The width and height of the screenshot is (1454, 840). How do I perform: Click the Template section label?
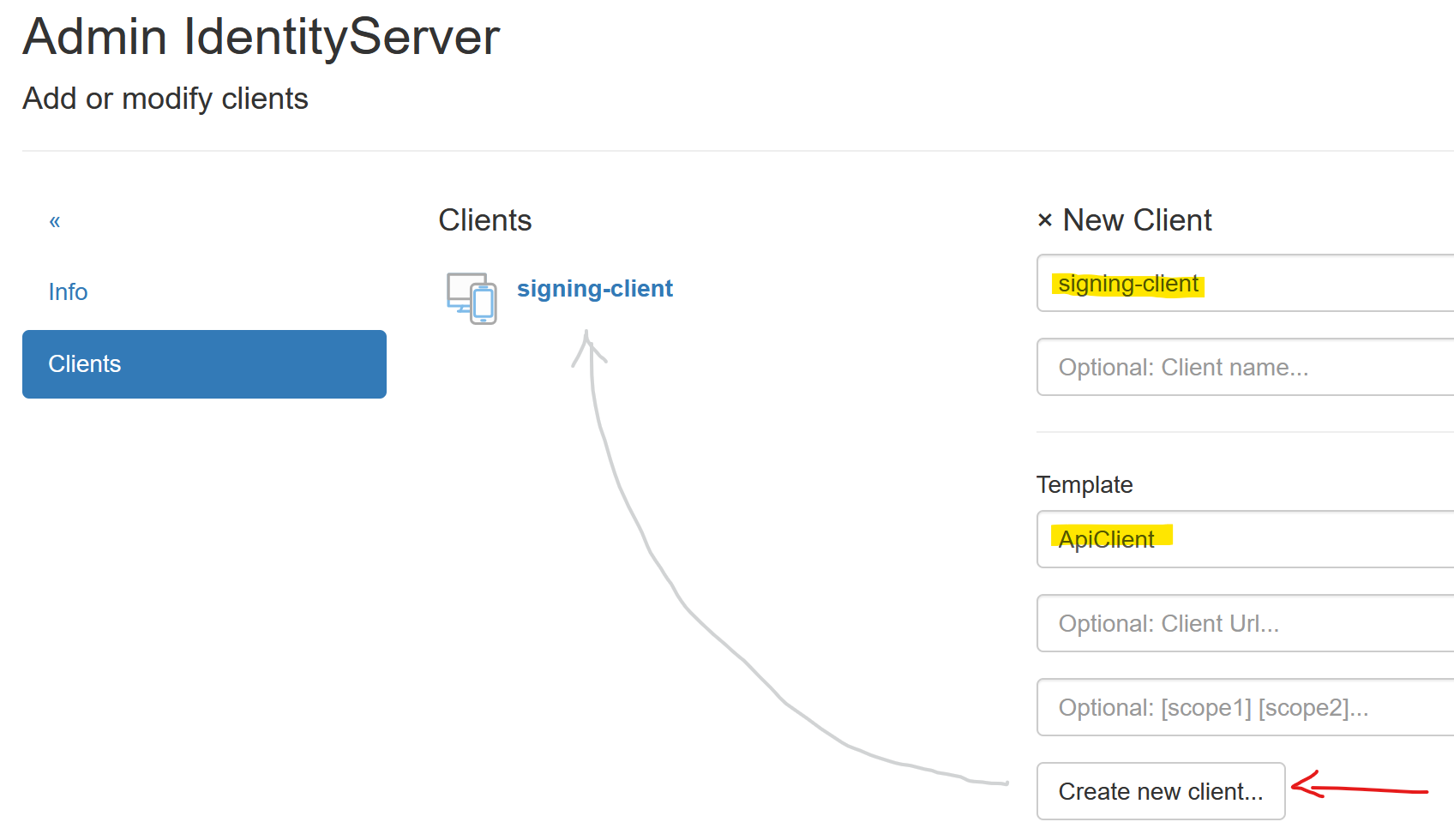coord(1084,484)
